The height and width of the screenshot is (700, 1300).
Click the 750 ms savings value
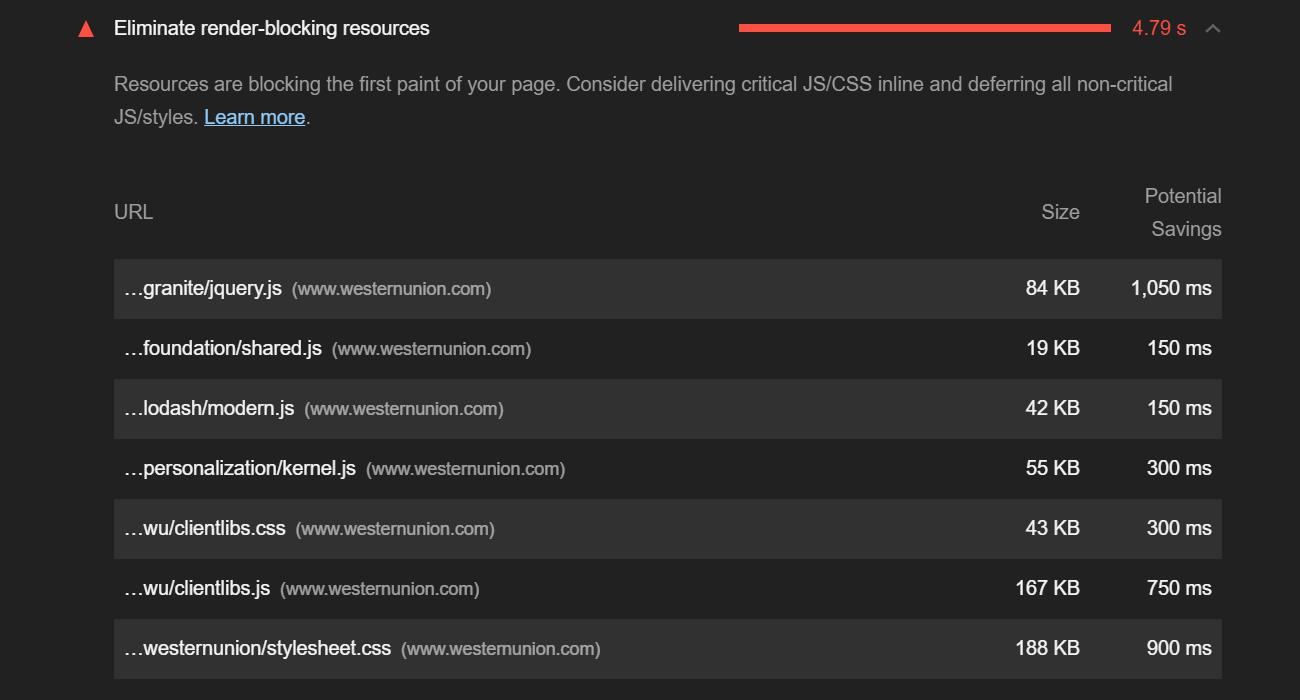[1179, 588]
